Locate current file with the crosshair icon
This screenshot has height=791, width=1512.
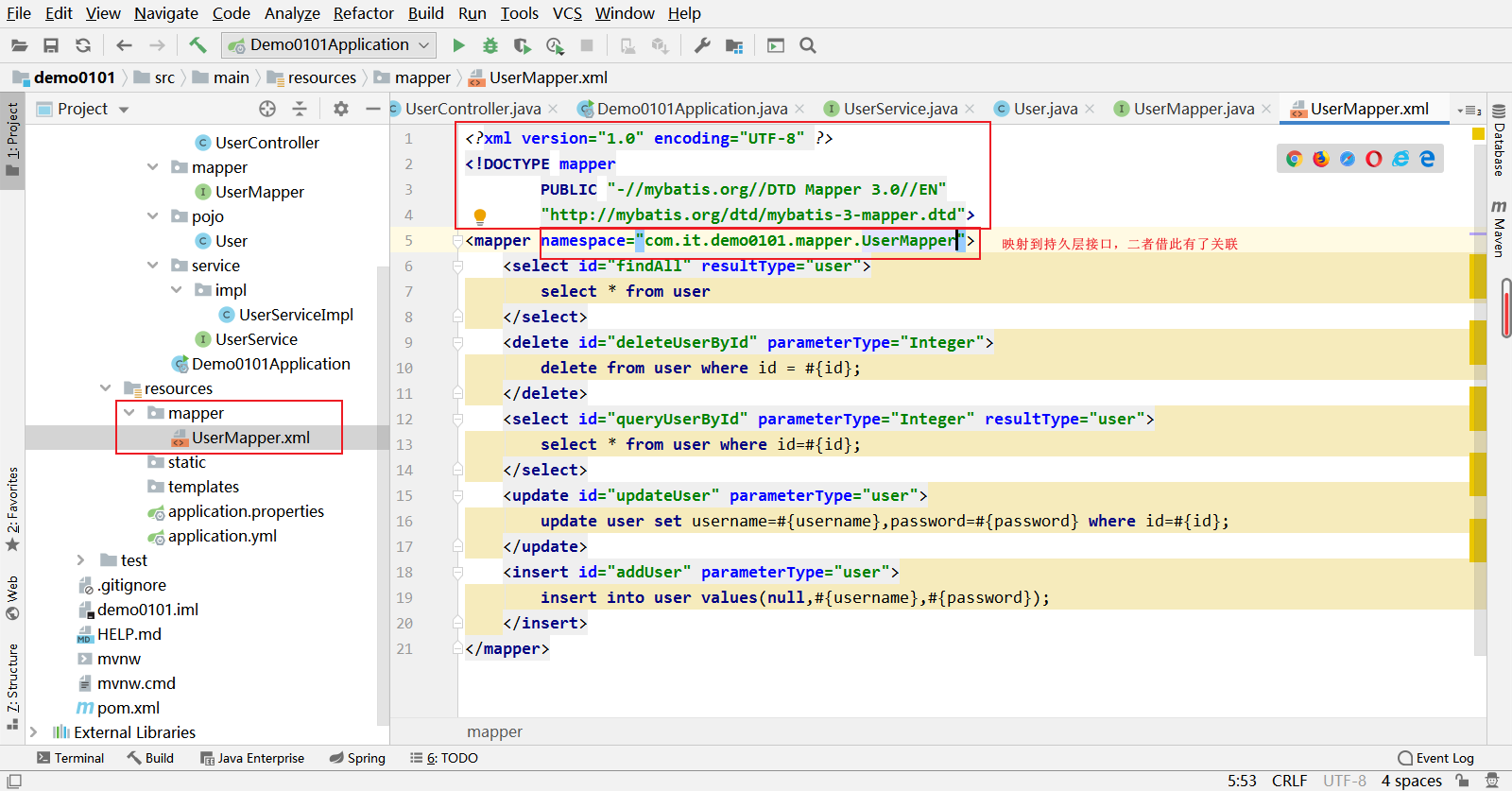(267, 109)
